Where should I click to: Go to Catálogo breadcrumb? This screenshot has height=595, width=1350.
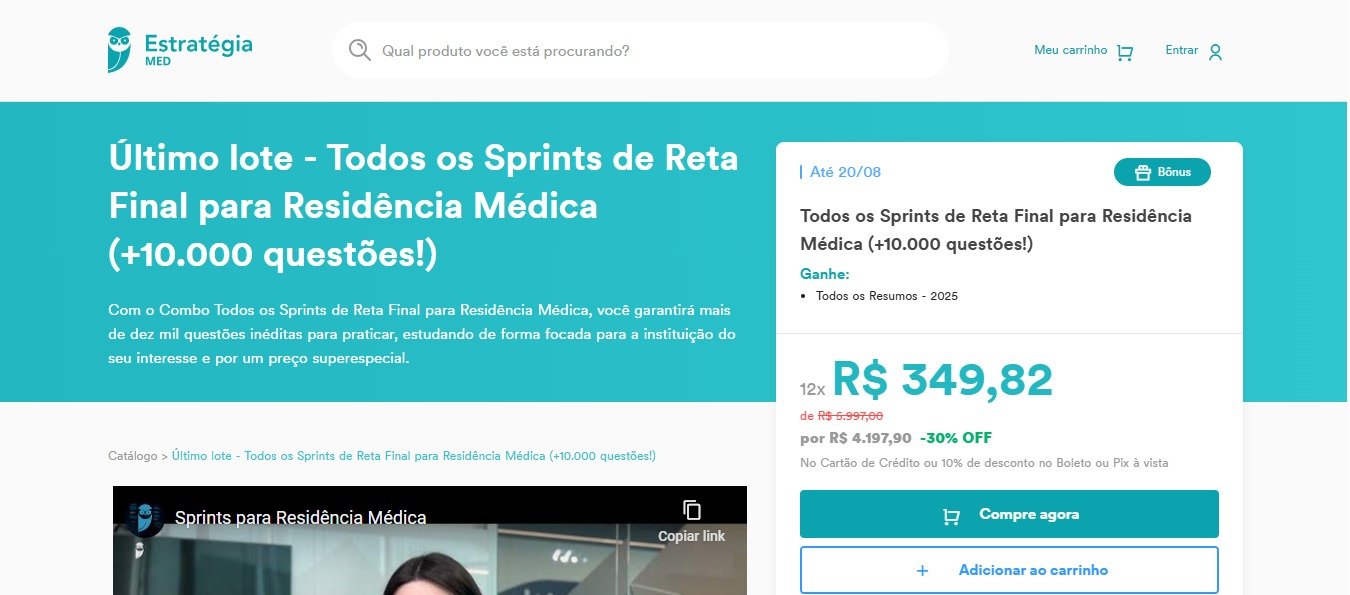133,456
